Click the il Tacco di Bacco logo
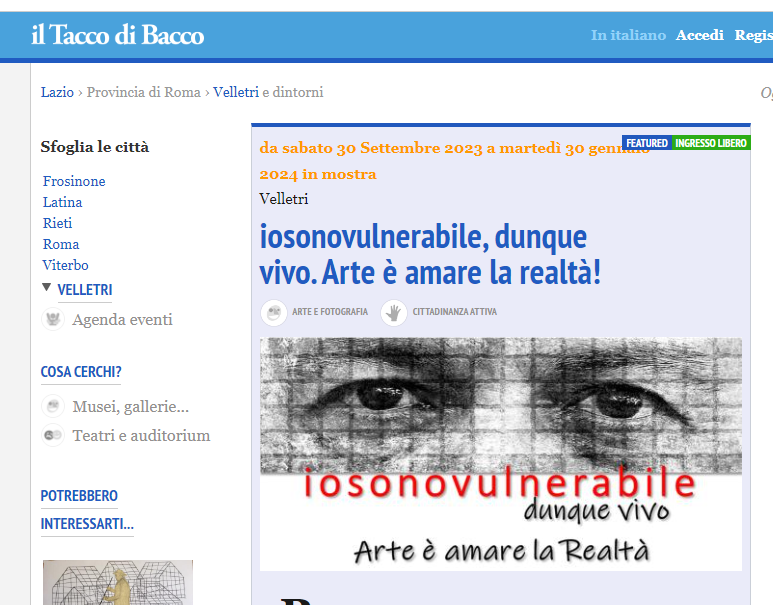Viewport: 773px width, 605px height. [117, 35]
